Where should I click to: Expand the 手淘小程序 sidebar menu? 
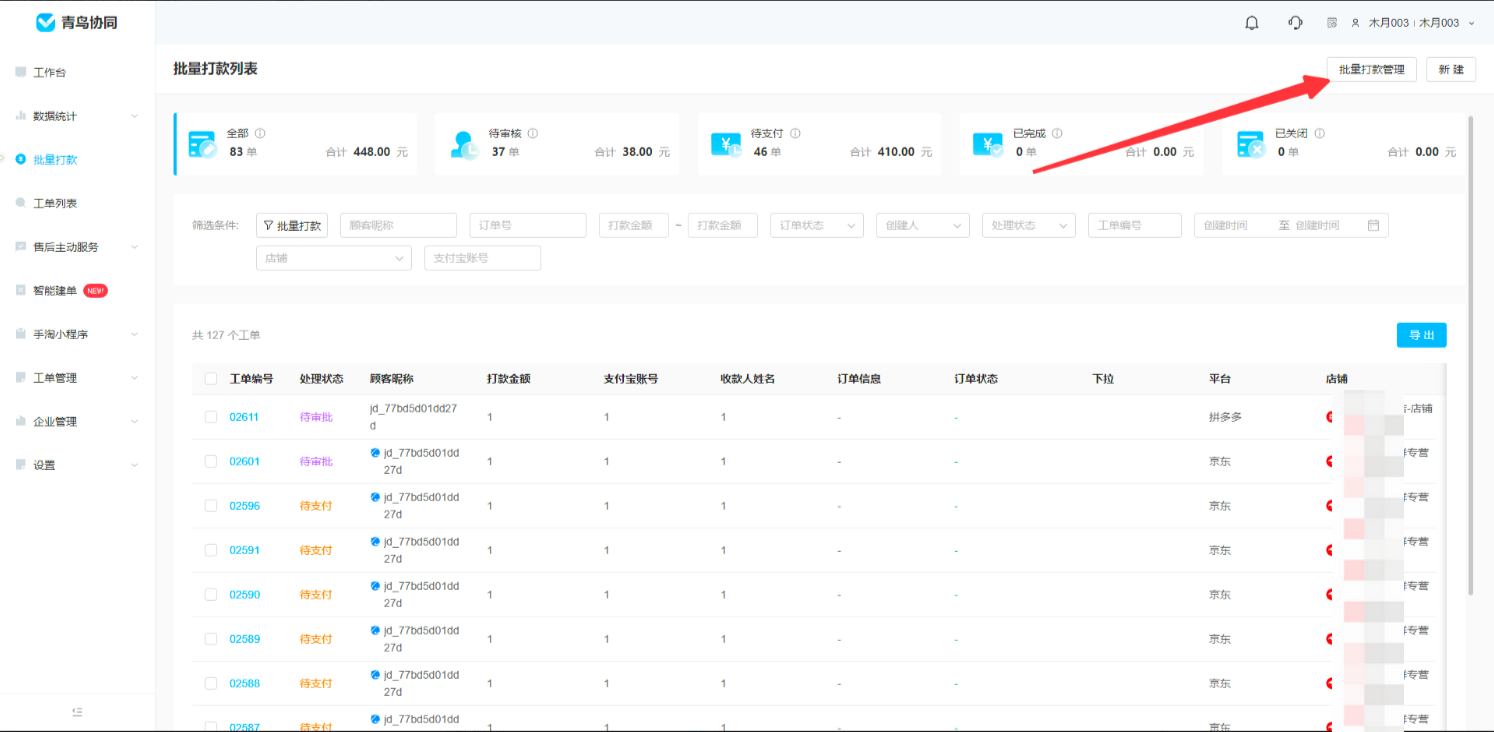[x=135, y=334]
